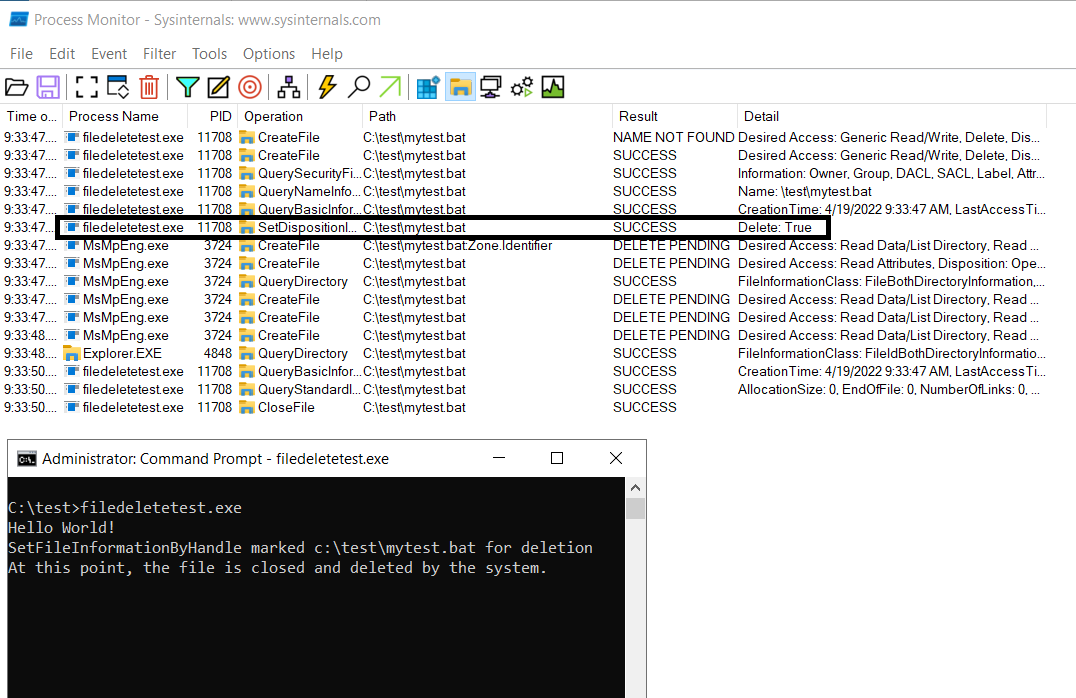Screen dimensions: 1076x698
Task: Click the green Jump To arrow icon
Action: pyautogui.click(x=390, y=87)
